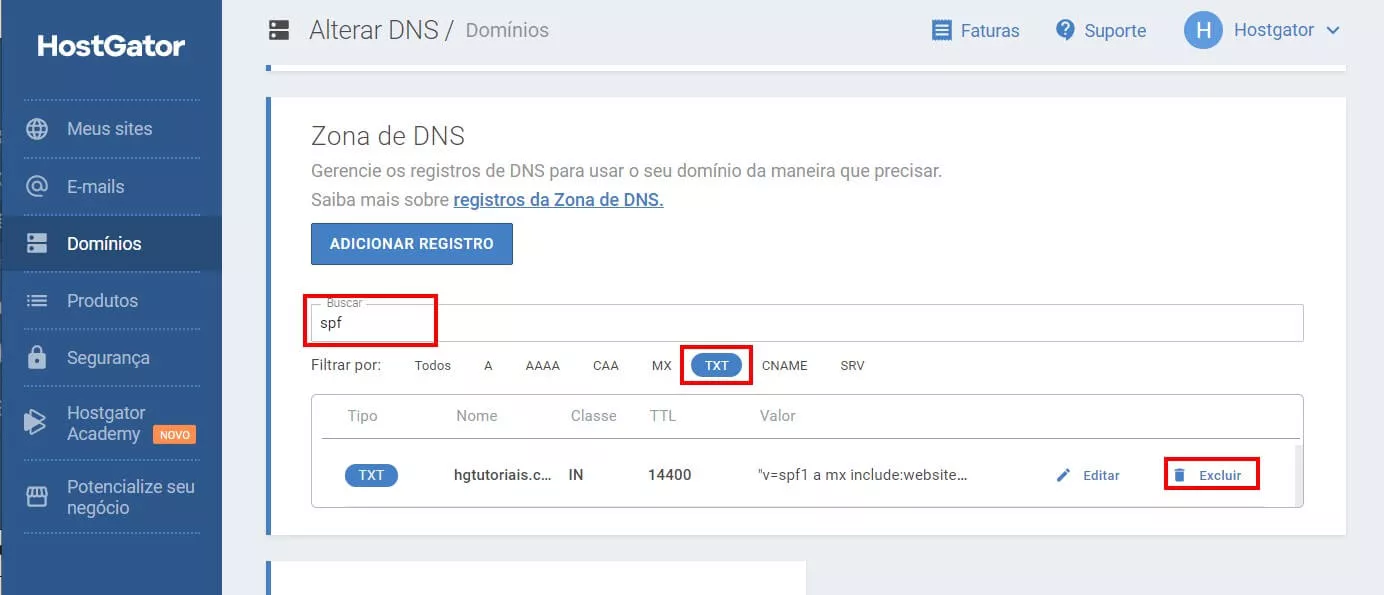Screen dimensions: 1384x595
Task: Click the Tipo column header
Action: 362,415
